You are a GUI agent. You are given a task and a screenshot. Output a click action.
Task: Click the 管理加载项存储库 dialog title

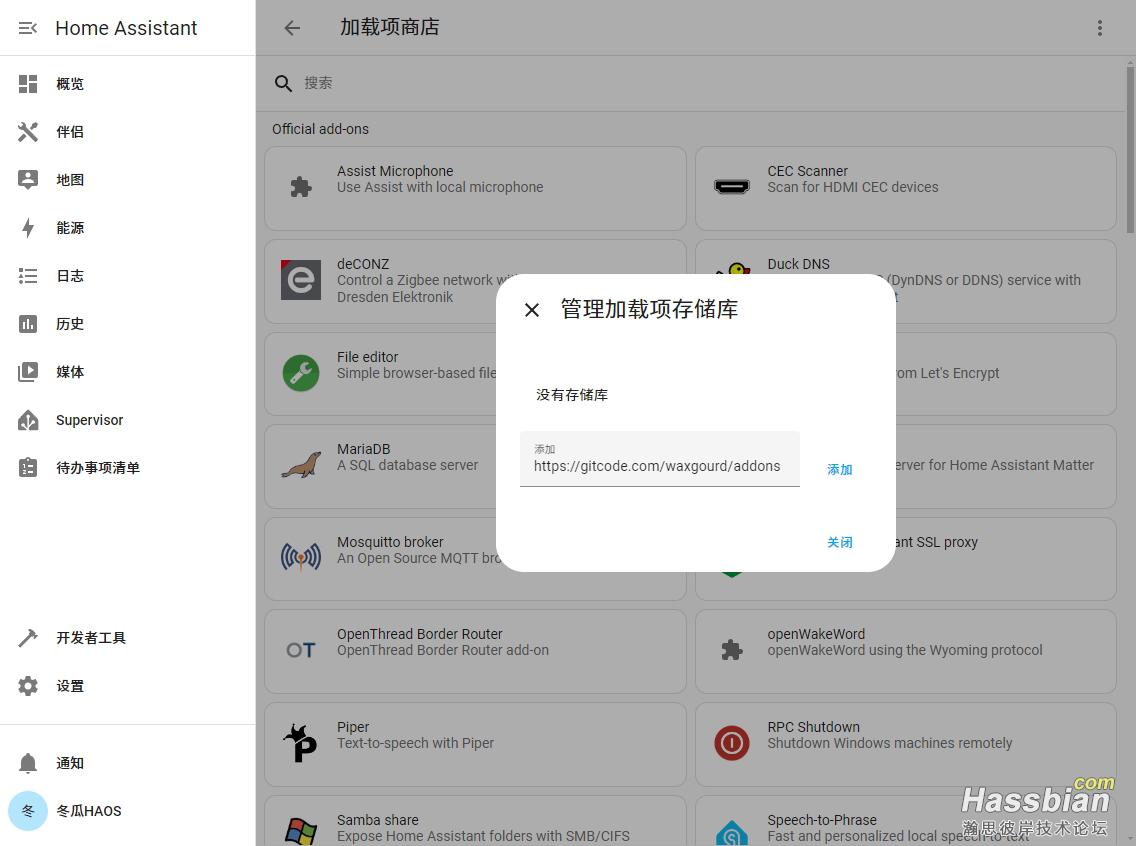click(x=649, y=309)
